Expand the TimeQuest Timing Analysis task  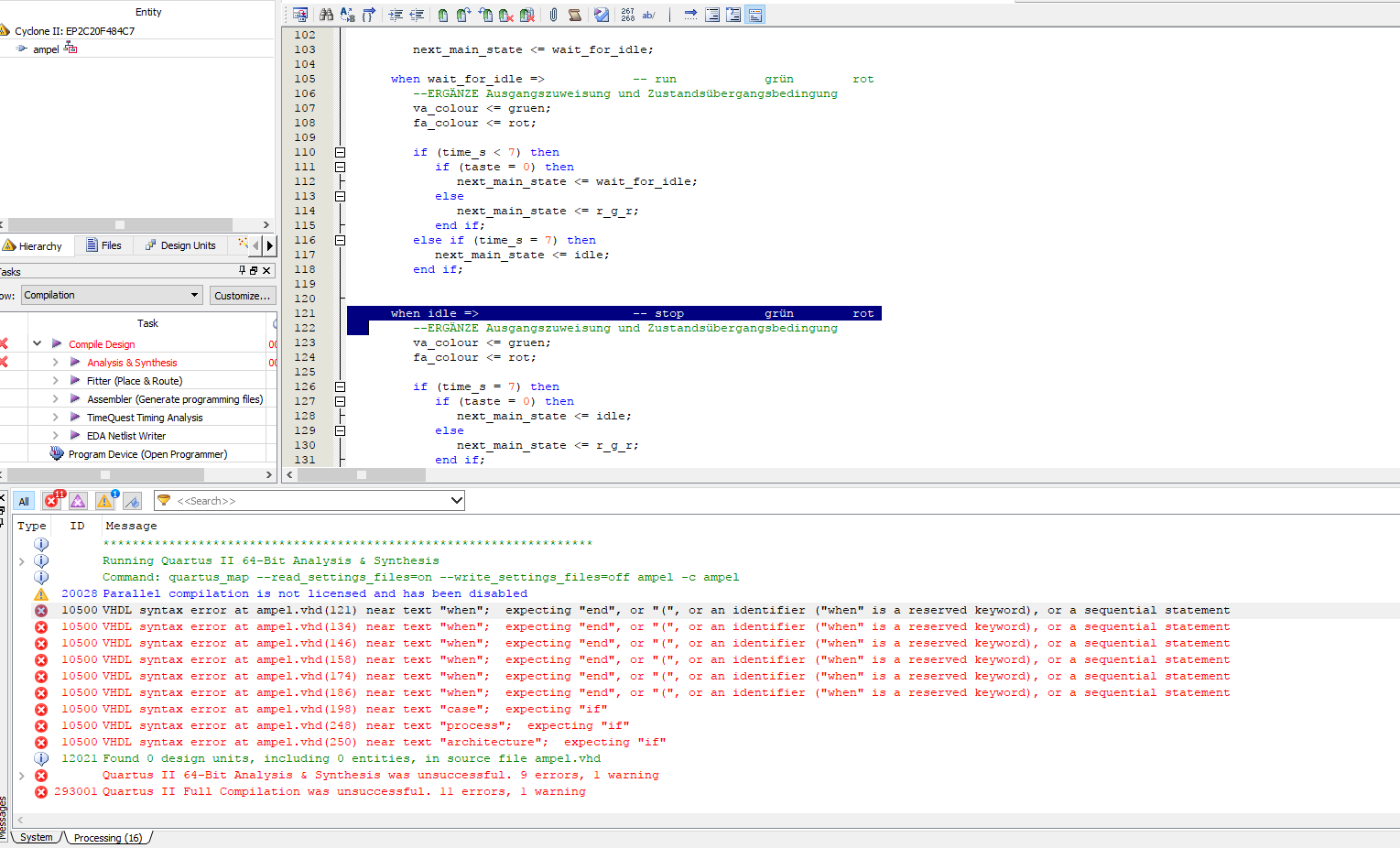click(55, 417)
